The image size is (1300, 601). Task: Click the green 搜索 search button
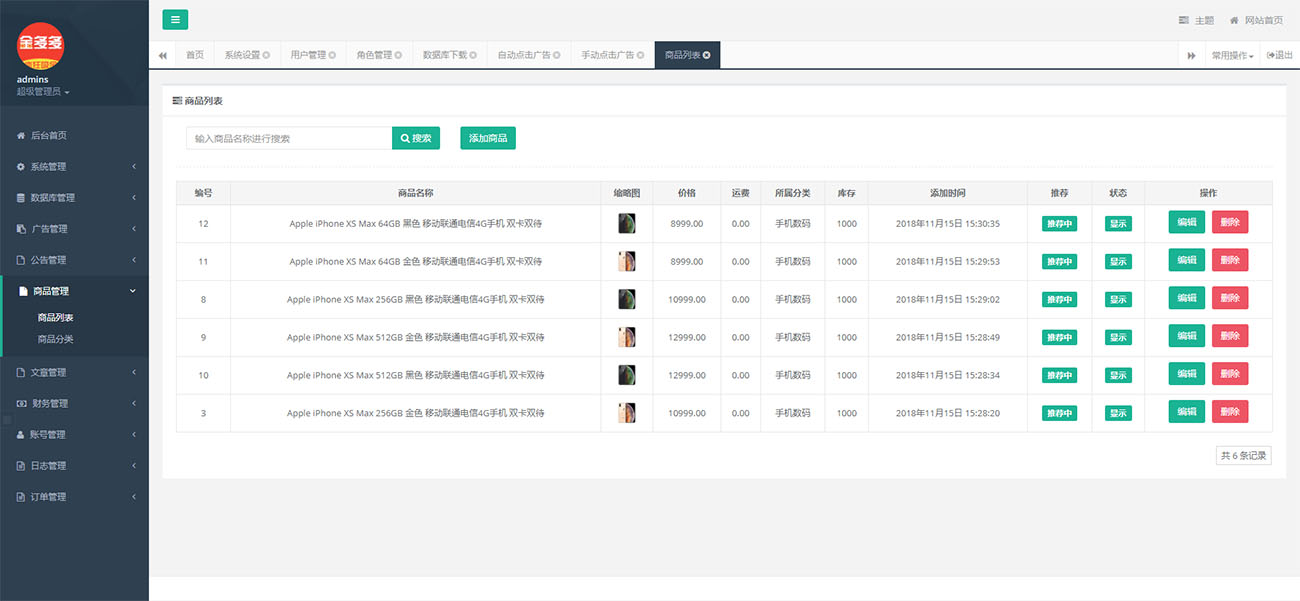(416, 138)
